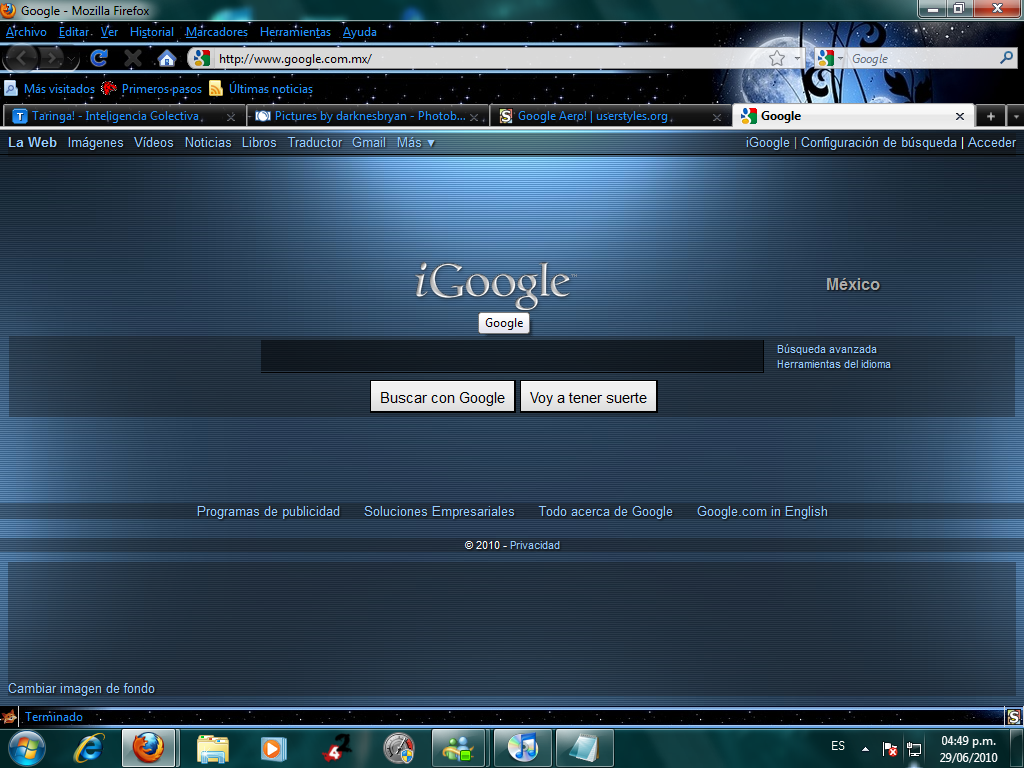The width and height of the screenshot is (1024, 768).
Task: Expand the Más dropdown in the Google bar
Action: click(416, 142)
